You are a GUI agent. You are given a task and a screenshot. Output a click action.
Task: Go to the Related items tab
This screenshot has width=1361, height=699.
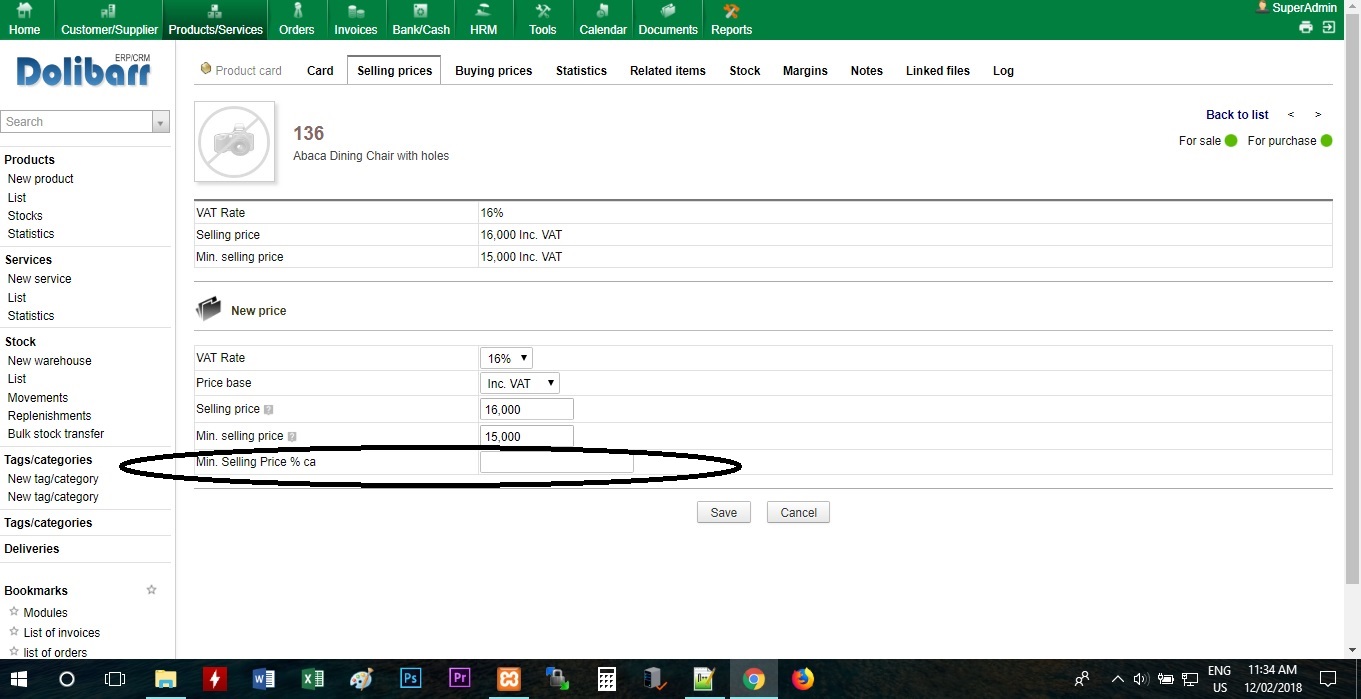tap(668, 71)
